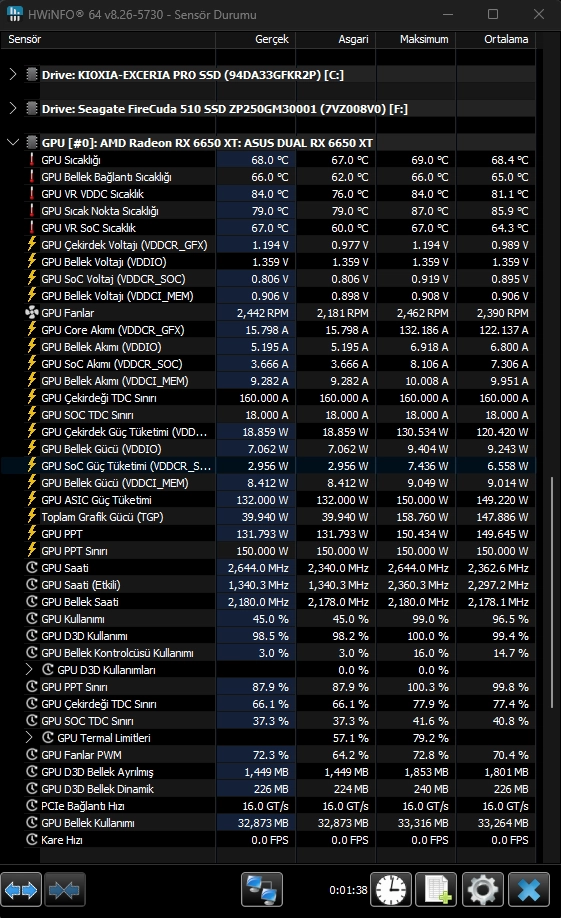Click the vertical scrollbar thumb

(x=552, y=592)
